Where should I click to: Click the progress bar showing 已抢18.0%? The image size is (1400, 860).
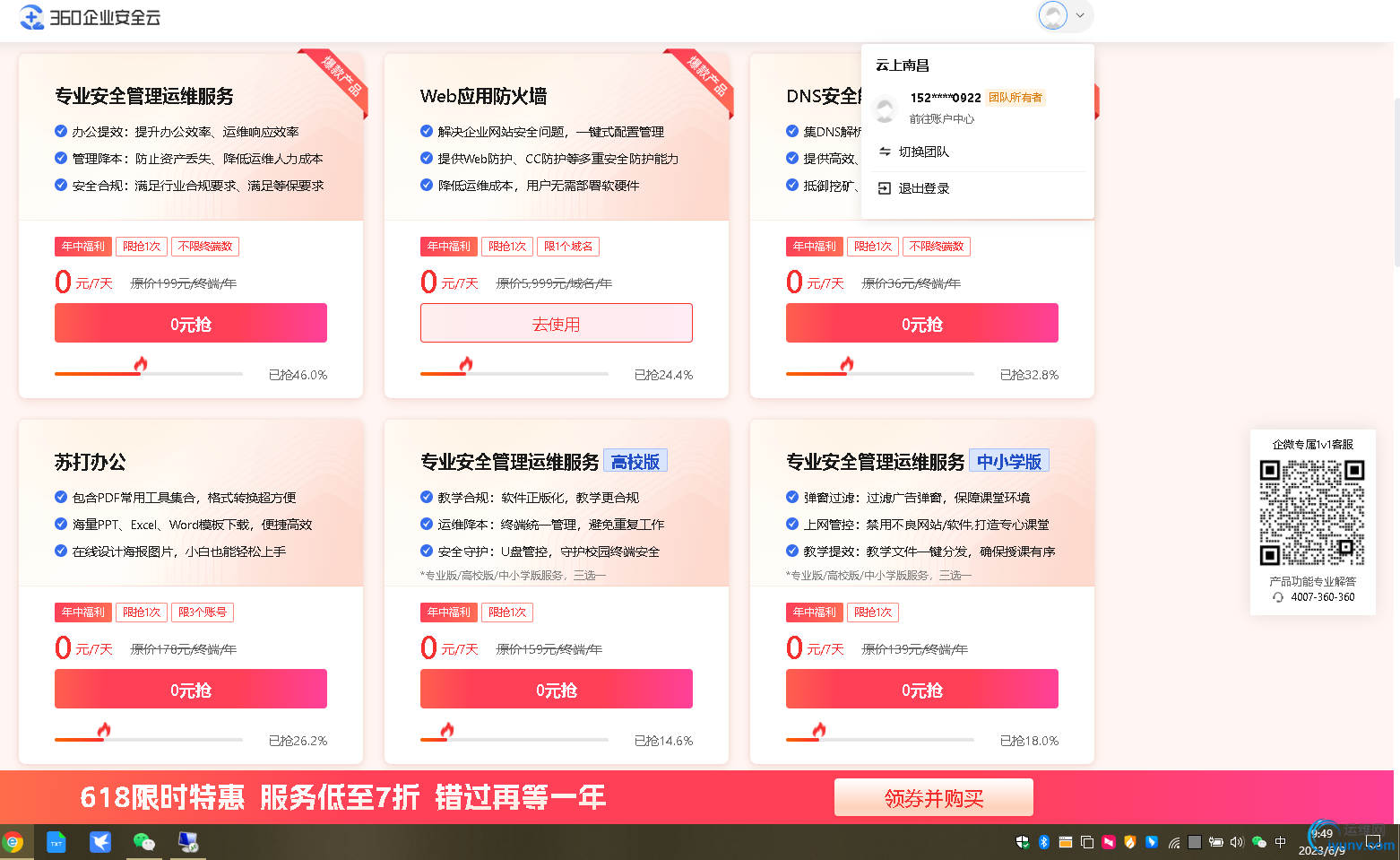point(880,740)
